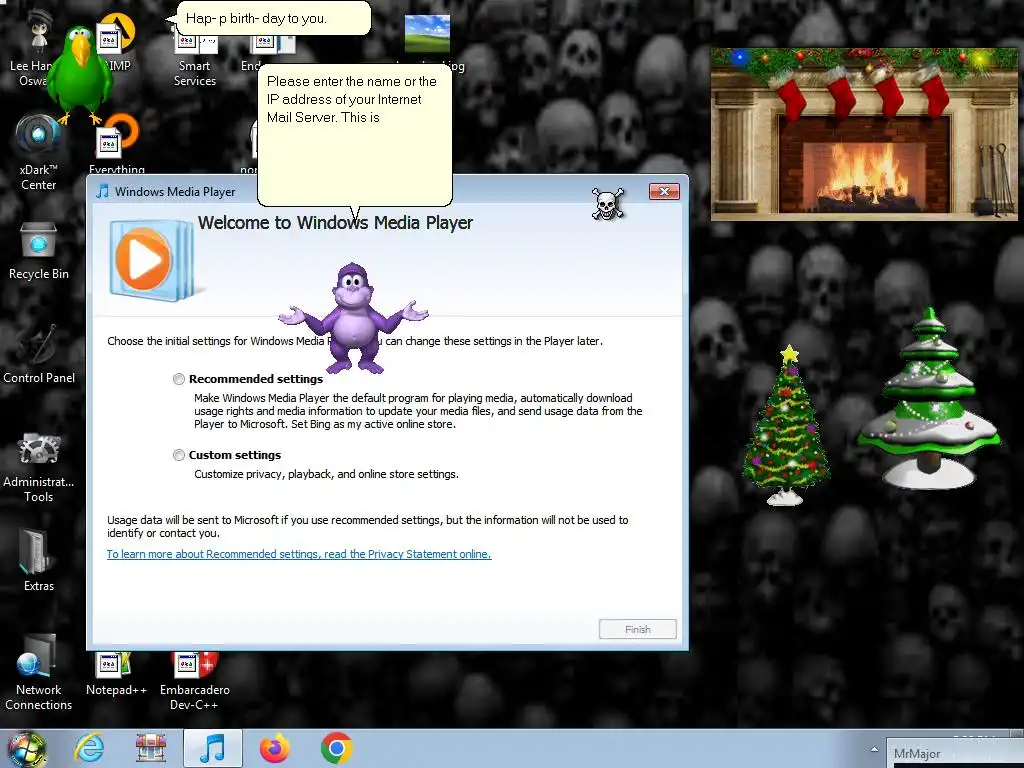Click the skull and crossbones icon

point(608,204)
